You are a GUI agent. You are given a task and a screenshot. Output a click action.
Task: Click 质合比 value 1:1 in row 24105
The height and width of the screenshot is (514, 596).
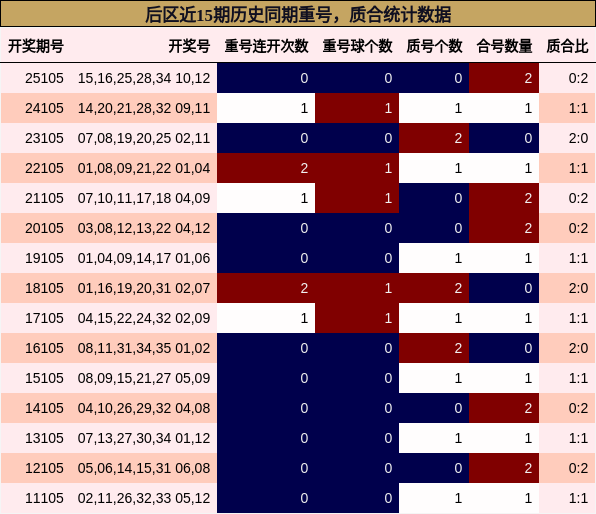click(578, 108)
